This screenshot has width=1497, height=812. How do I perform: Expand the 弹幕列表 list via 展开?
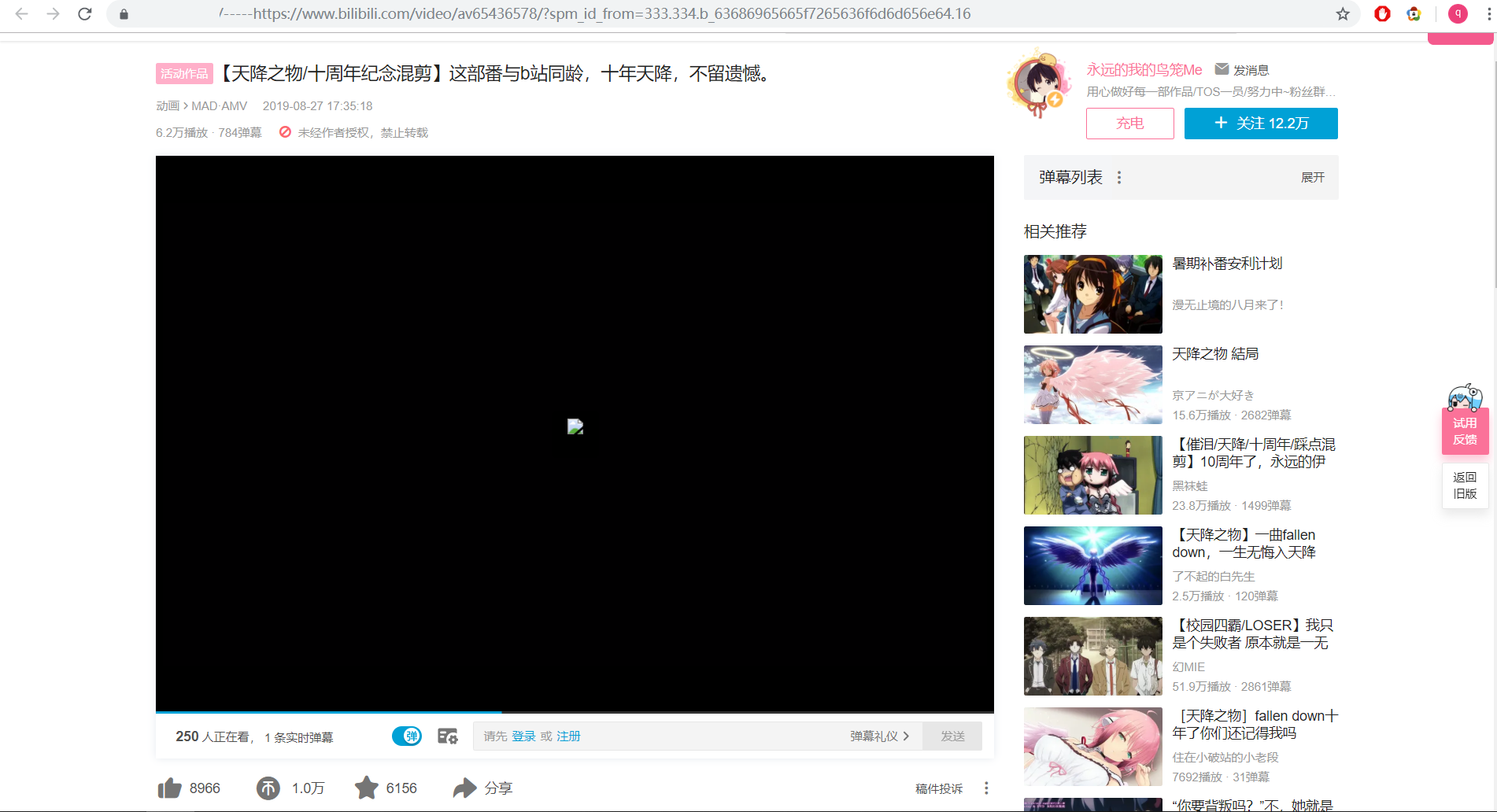1313,177
